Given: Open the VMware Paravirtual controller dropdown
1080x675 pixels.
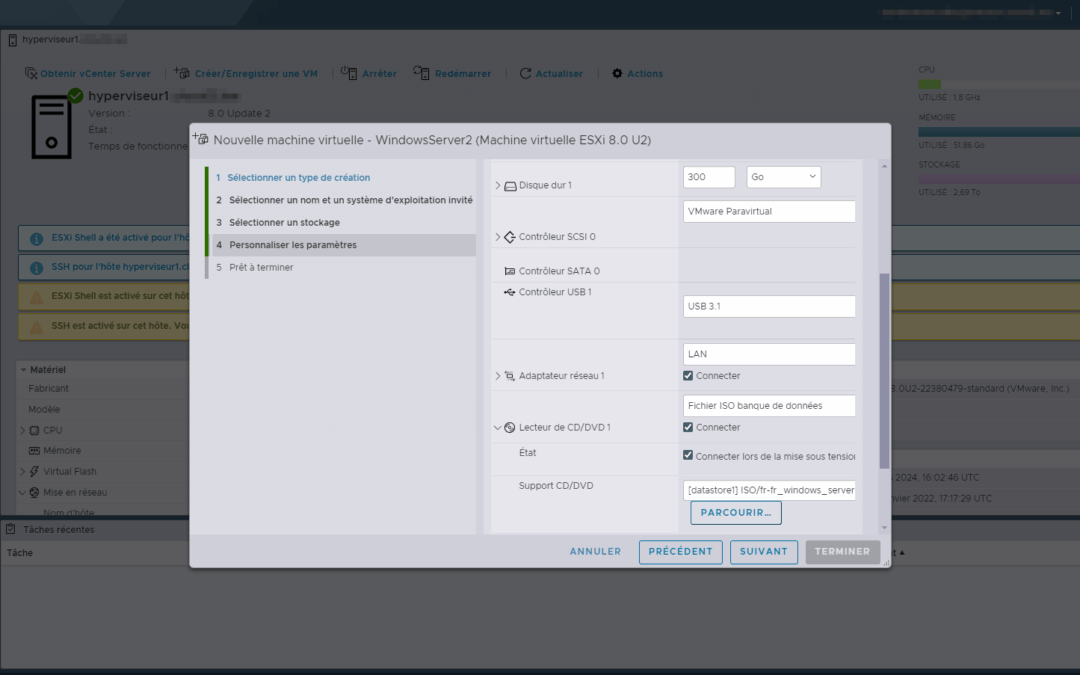Looking at the screenshot, I should 769,211.
